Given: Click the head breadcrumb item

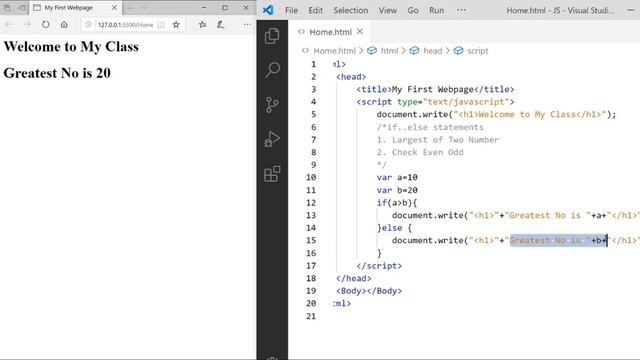Looking at the screenshot, I should point(433,51).
